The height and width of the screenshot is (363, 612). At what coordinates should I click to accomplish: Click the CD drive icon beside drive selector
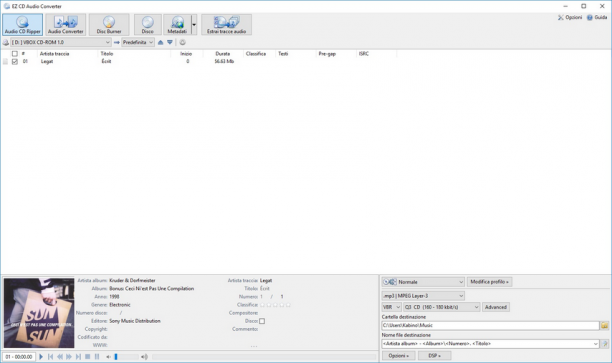(5, 42)
